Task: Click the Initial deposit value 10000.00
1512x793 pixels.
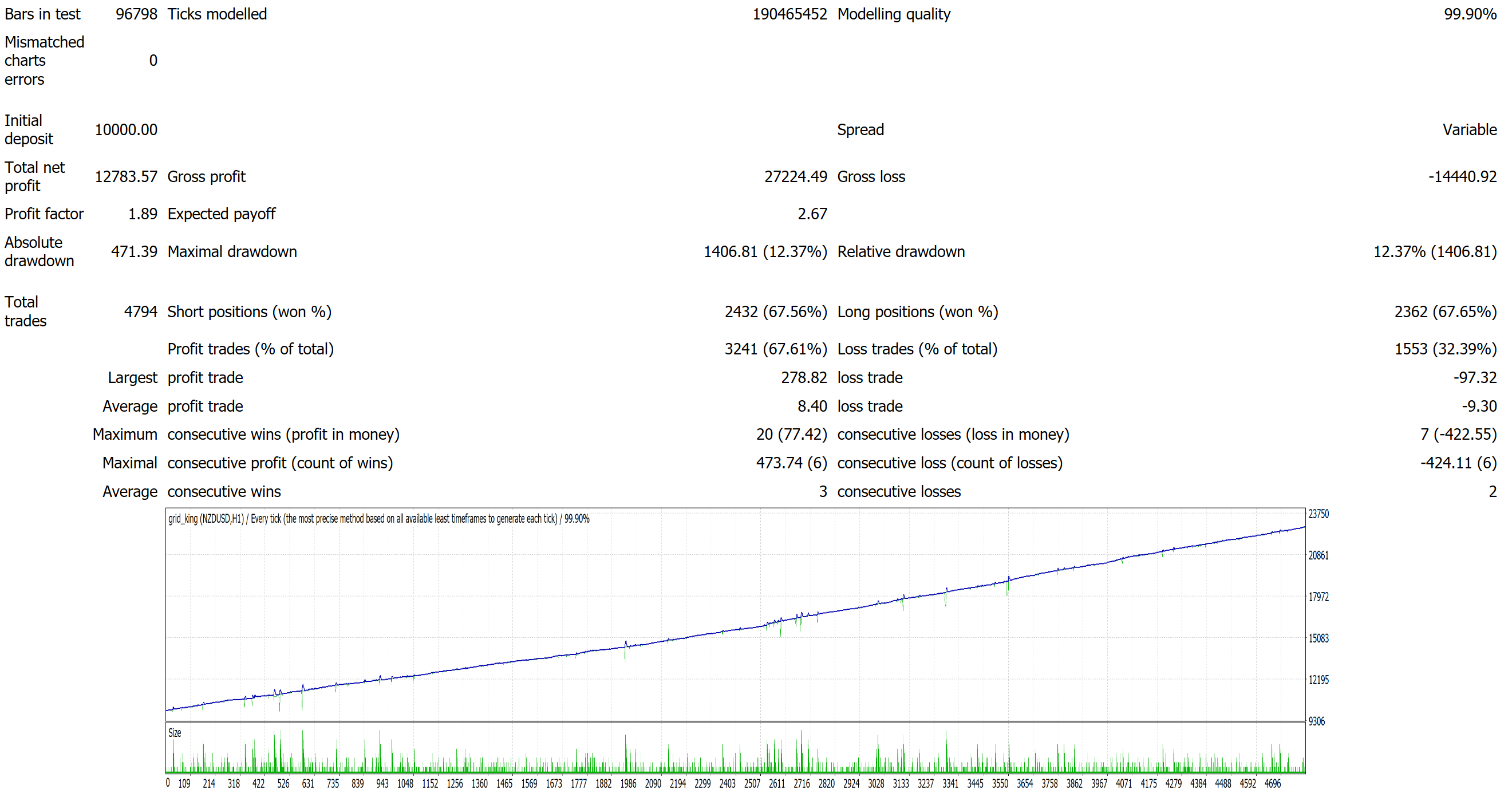Action: click(125, 130)
